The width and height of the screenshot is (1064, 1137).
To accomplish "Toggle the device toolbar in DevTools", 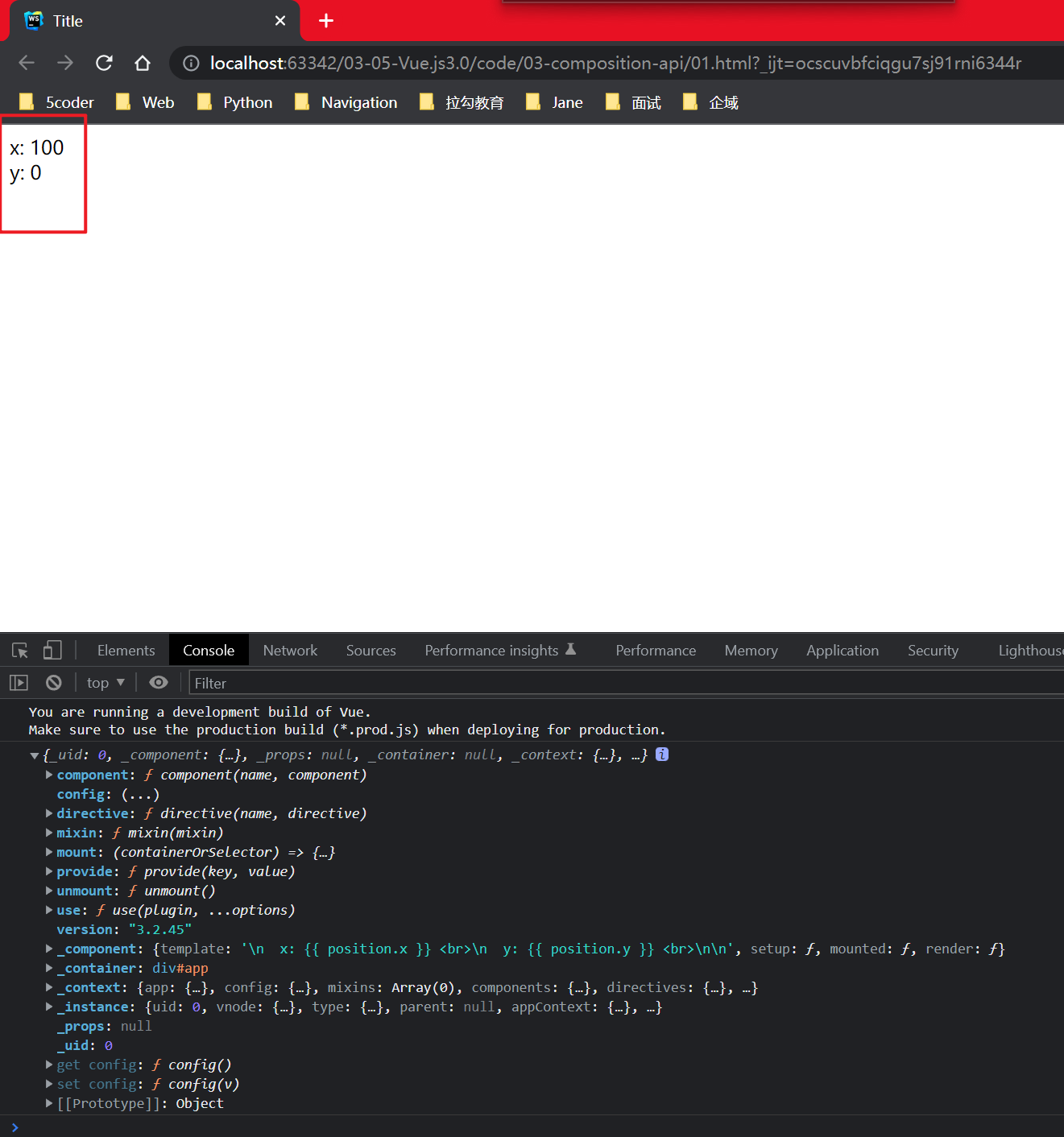I will (52, 650).
